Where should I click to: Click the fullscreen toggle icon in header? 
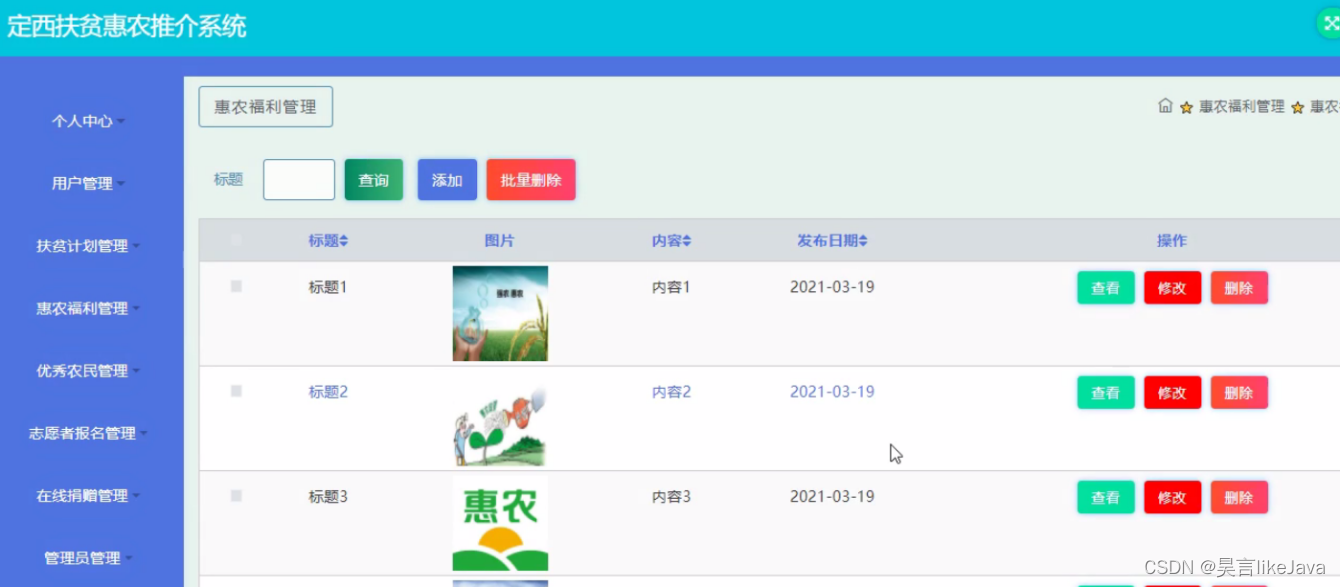point(1330,23)
